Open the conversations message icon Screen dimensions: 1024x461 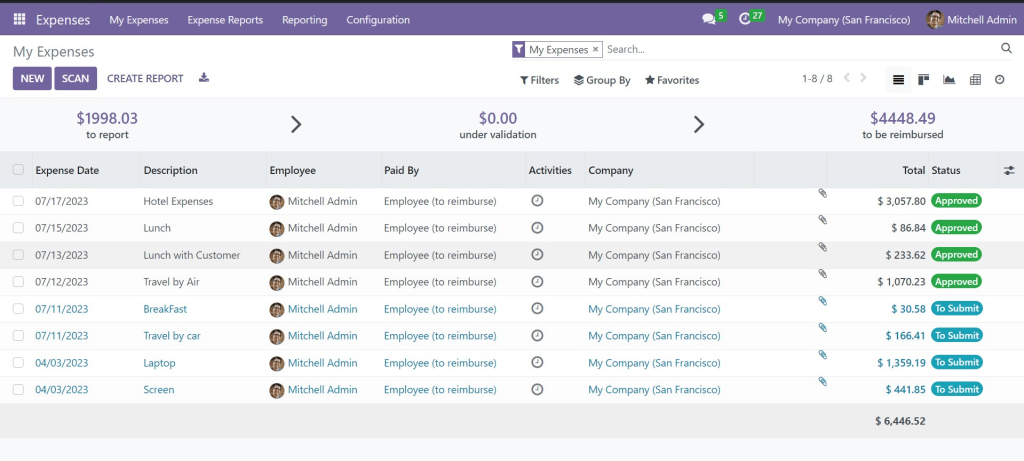click(x=709, y=19)
